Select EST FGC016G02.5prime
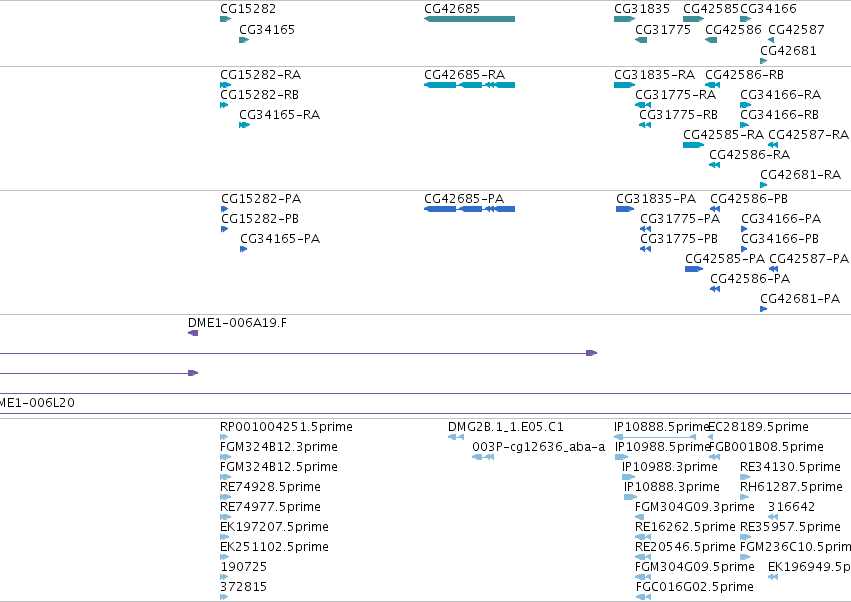 tap(695, 586)
